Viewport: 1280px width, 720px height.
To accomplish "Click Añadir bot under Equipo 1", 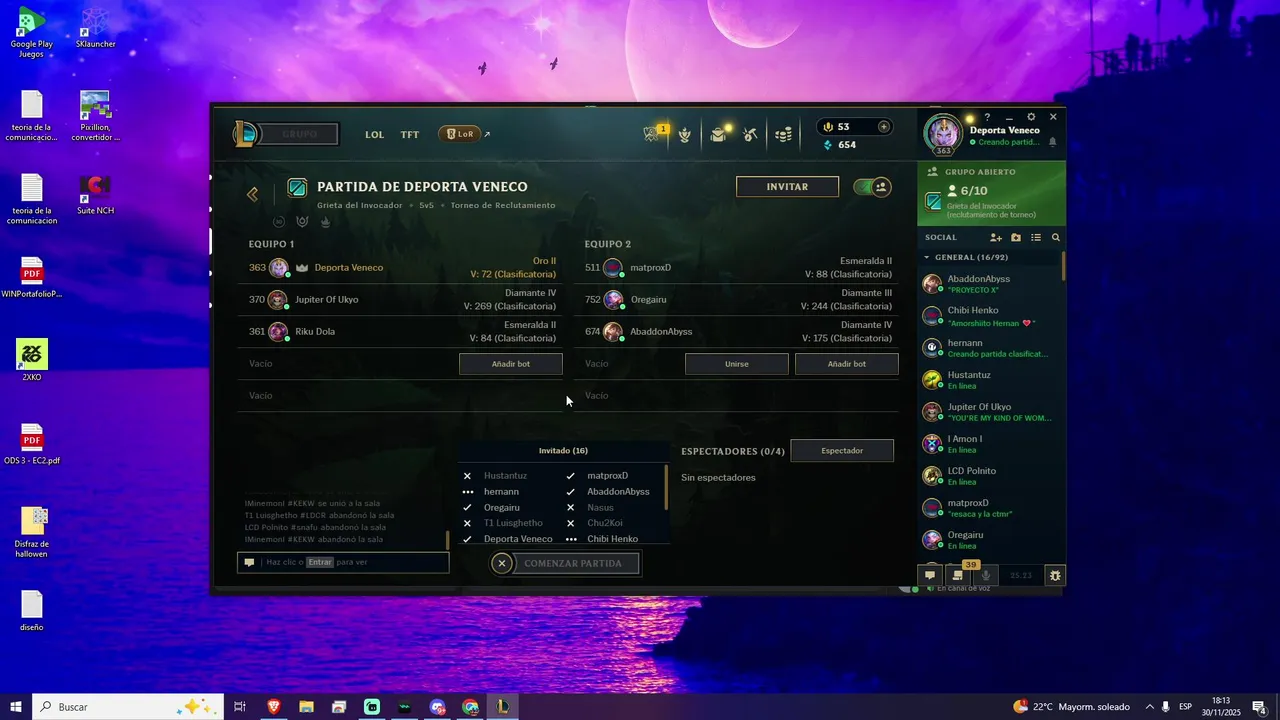I will tap(511, 364).
